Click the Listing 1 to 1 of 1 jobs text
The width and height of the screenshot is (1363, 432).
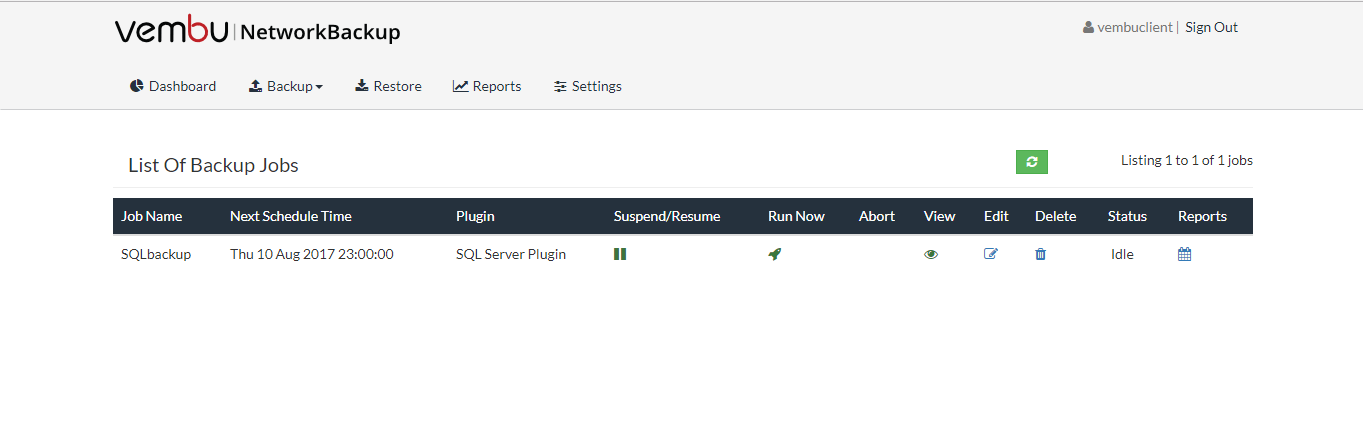click(1187, 160)
